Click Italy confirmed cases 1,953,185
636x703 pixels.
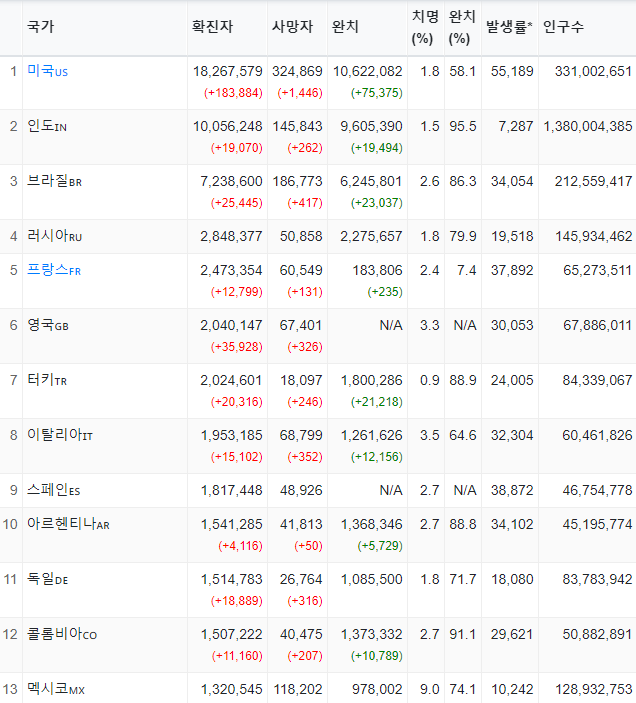[x=231, y=435]
